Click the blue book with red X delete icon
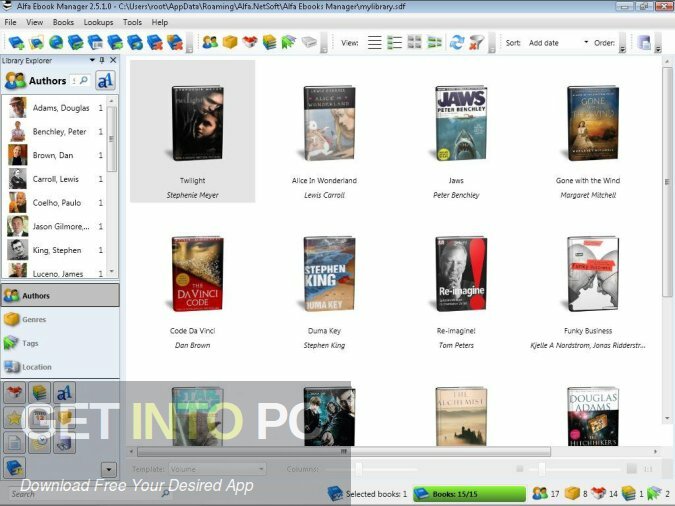This screenshot has width=675, height=506. point(155,43)
